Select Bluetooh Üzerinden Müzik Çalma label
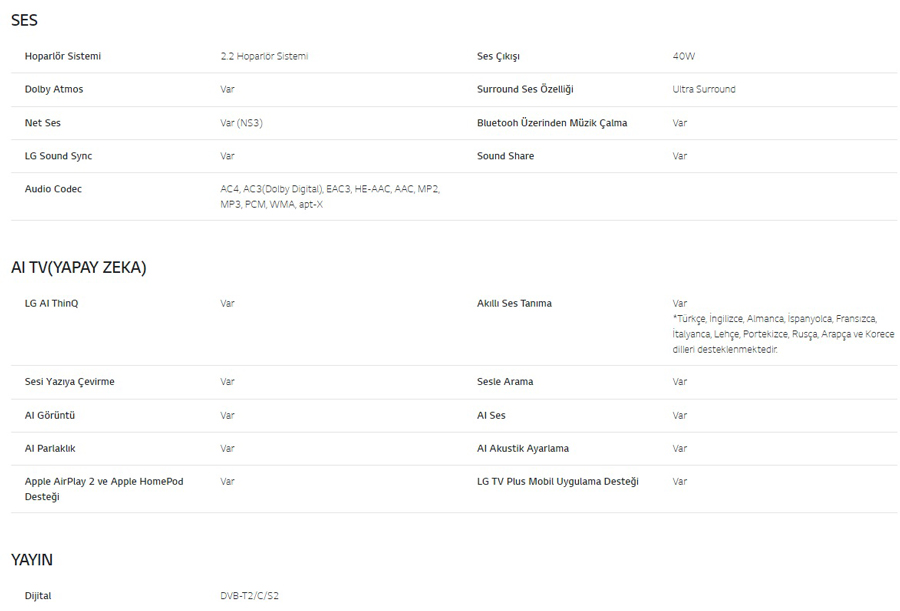 [552, 123]
